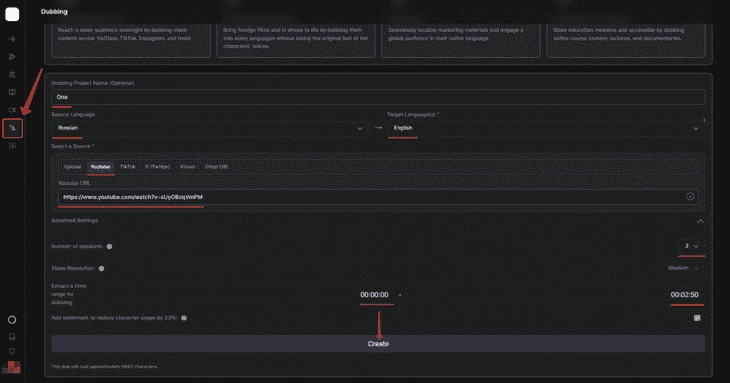This screenshot has height=383, width=730.
Task: Select the TikTok source tab
Action: [x=128, y=167]
